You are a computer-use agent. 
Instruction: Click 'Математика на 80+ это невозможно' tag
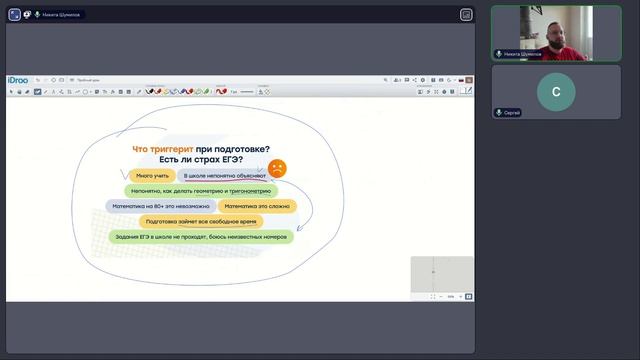[x=161, y=206]
